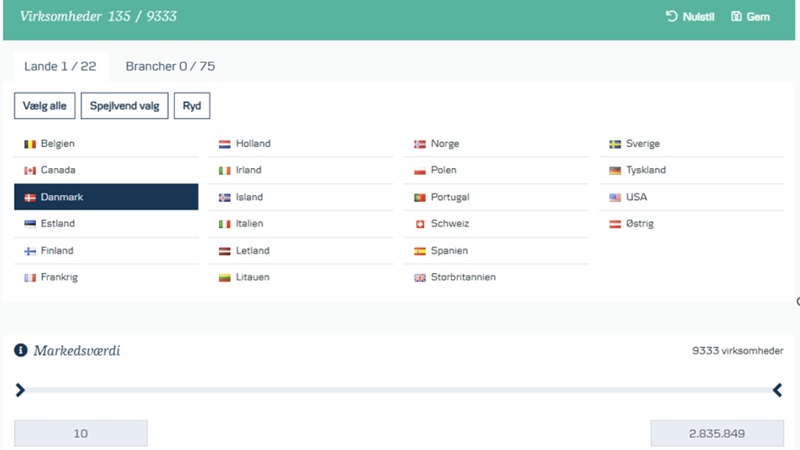The width and height of the screenshot is (800, 450).
Task: Open the Lande 1 / 22 tab
Action: click(60, 67)
